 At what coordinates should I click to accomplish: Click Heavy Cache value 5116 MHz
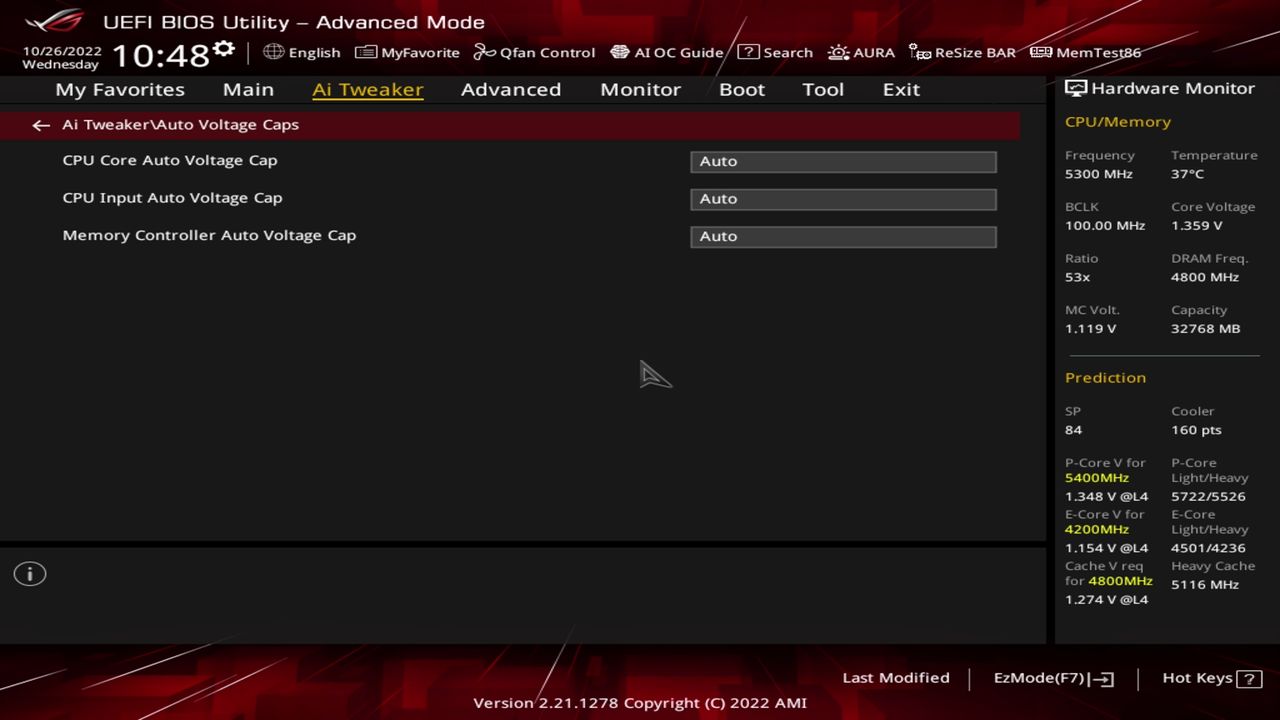[1205, 585]
